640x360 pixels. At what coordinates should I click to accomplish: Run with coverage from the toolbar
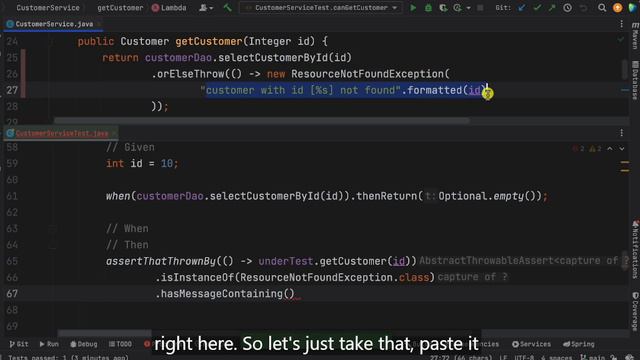pos(443,8)
